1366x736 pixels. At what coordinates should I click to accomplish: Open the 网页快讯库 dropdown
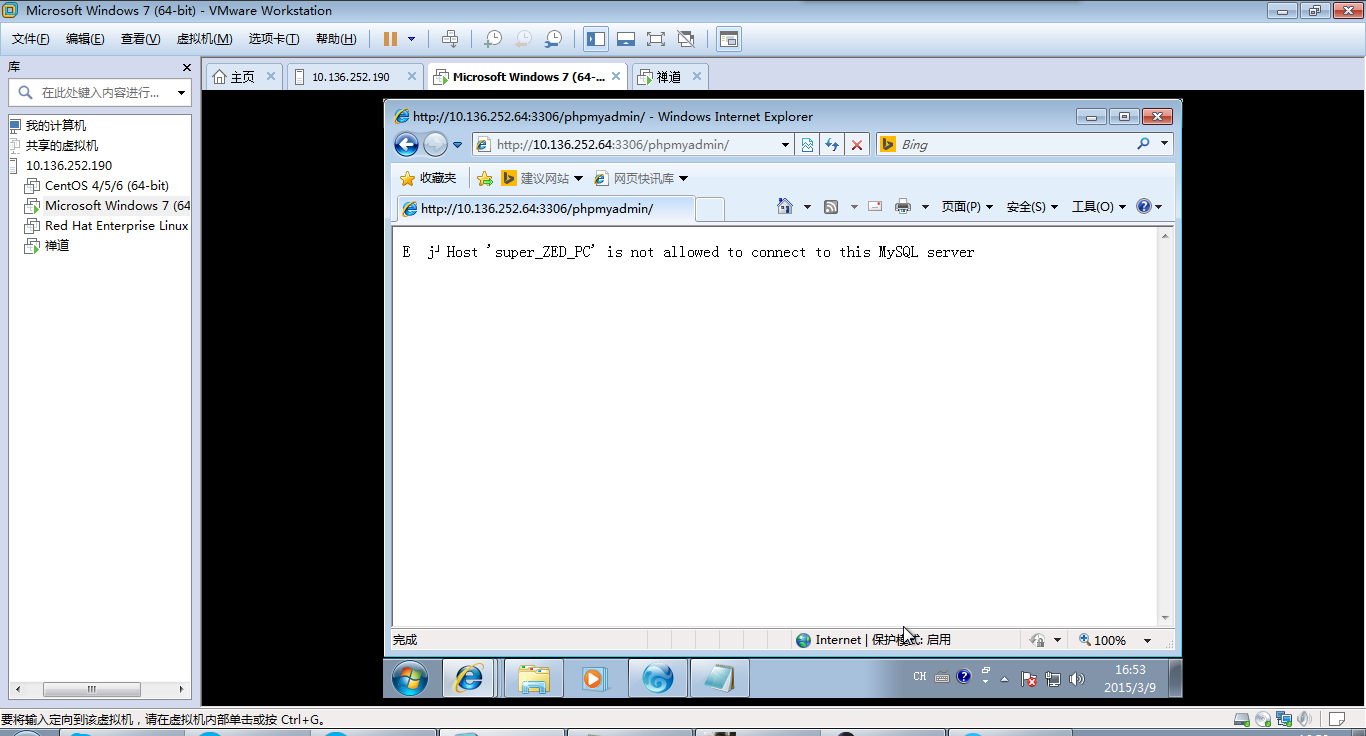coord(641,178)
